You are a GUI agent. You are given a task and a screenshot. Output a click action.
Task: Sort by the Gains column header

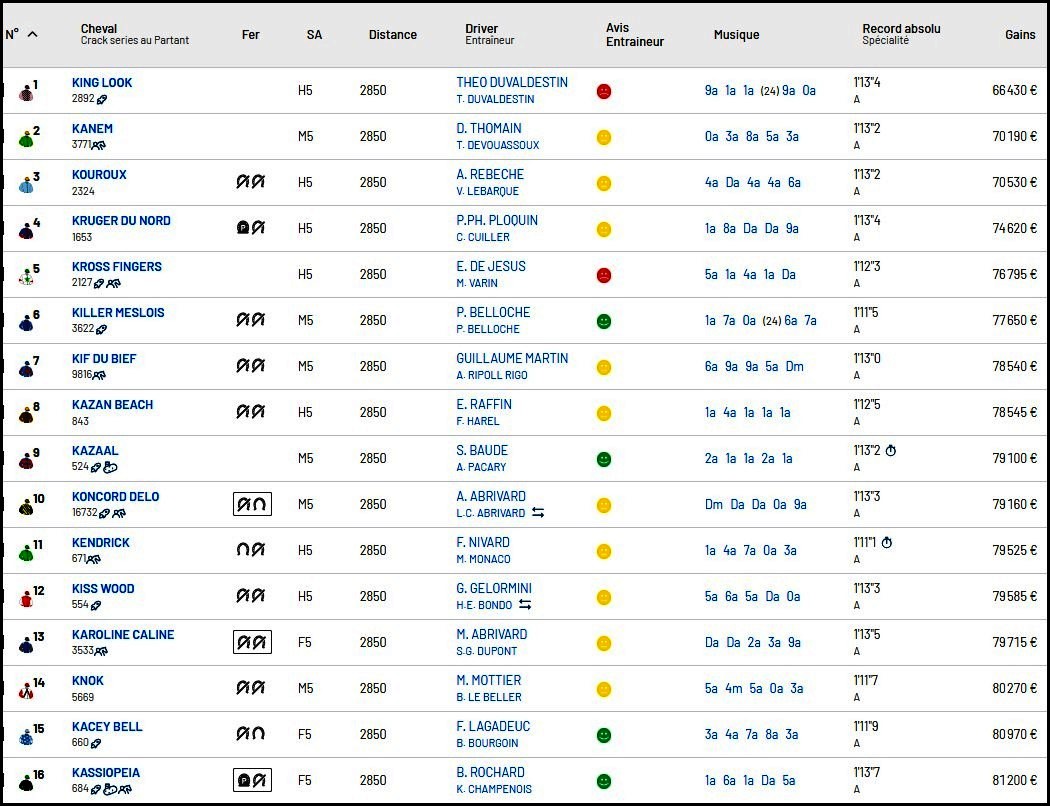(x=1020, y=35)
